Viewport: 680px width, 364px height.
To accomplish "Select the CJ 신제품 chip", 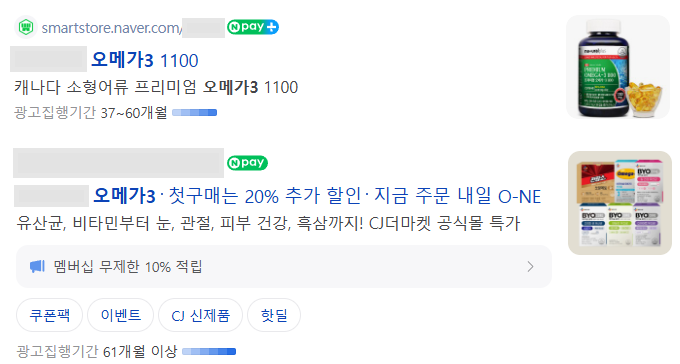I will click(200, 315).
